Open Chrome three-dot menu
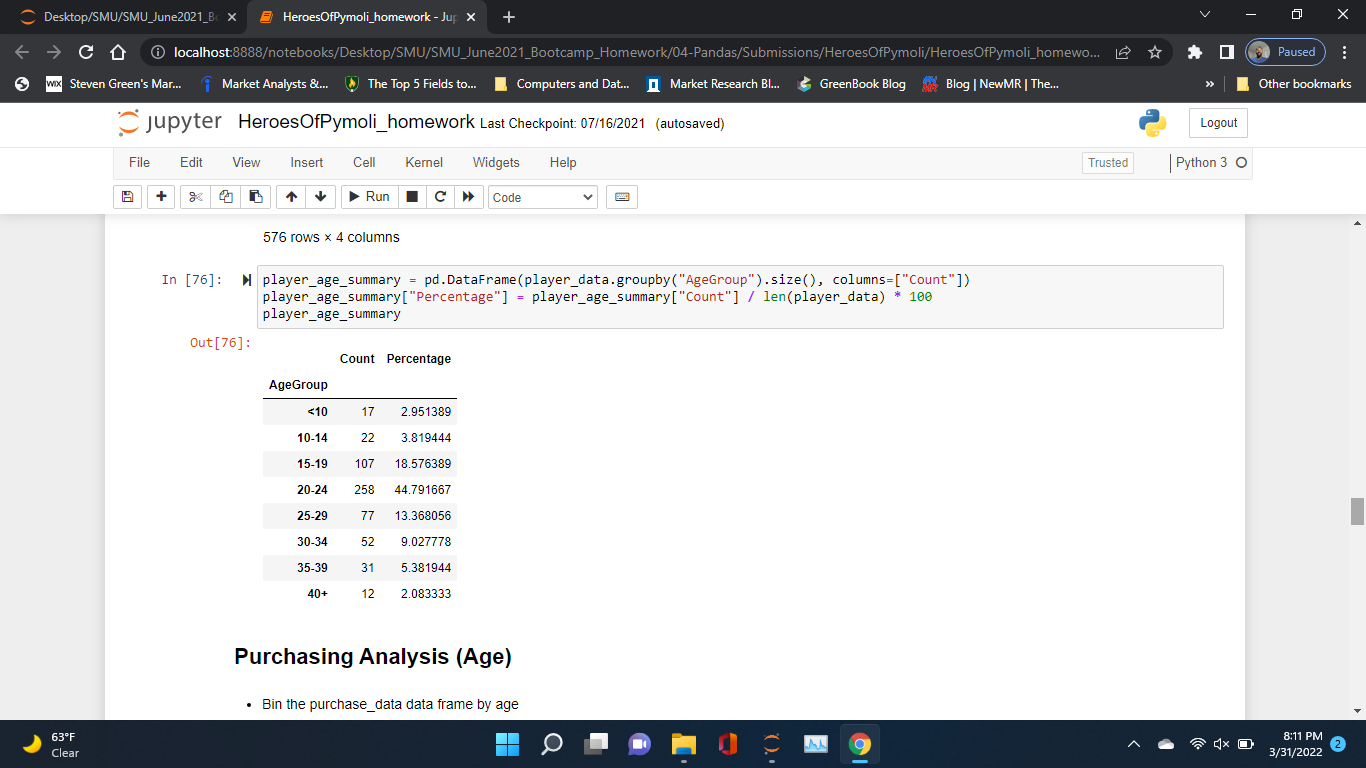 (x=1345, y=52)
